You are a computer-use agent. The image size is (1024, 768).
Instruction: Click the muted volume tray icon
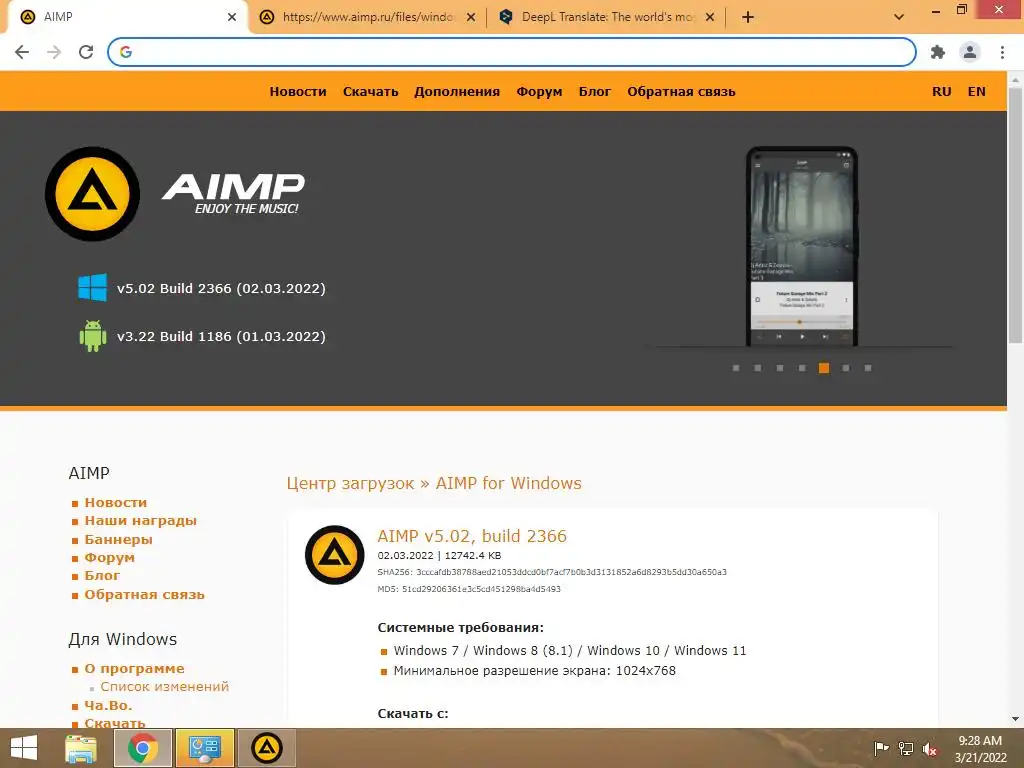click(x=930, y=749)
